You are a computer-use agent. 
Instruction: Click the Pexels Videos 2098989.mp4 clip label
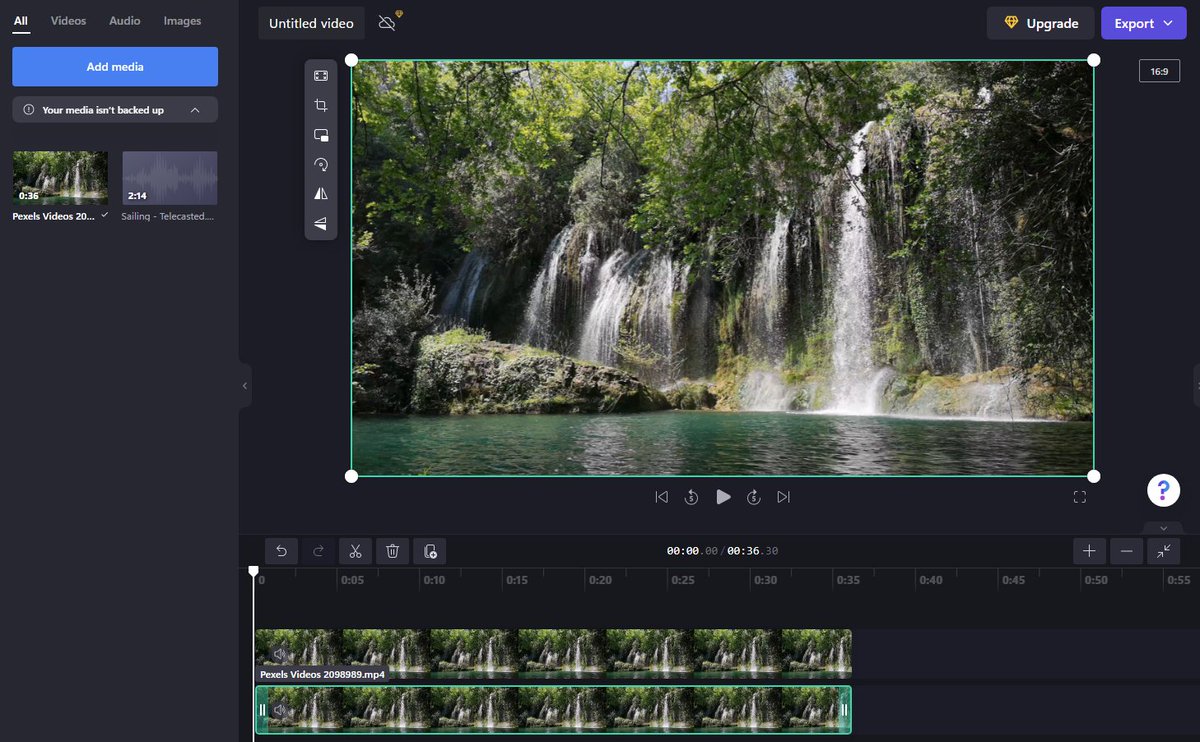pos(322,675)
